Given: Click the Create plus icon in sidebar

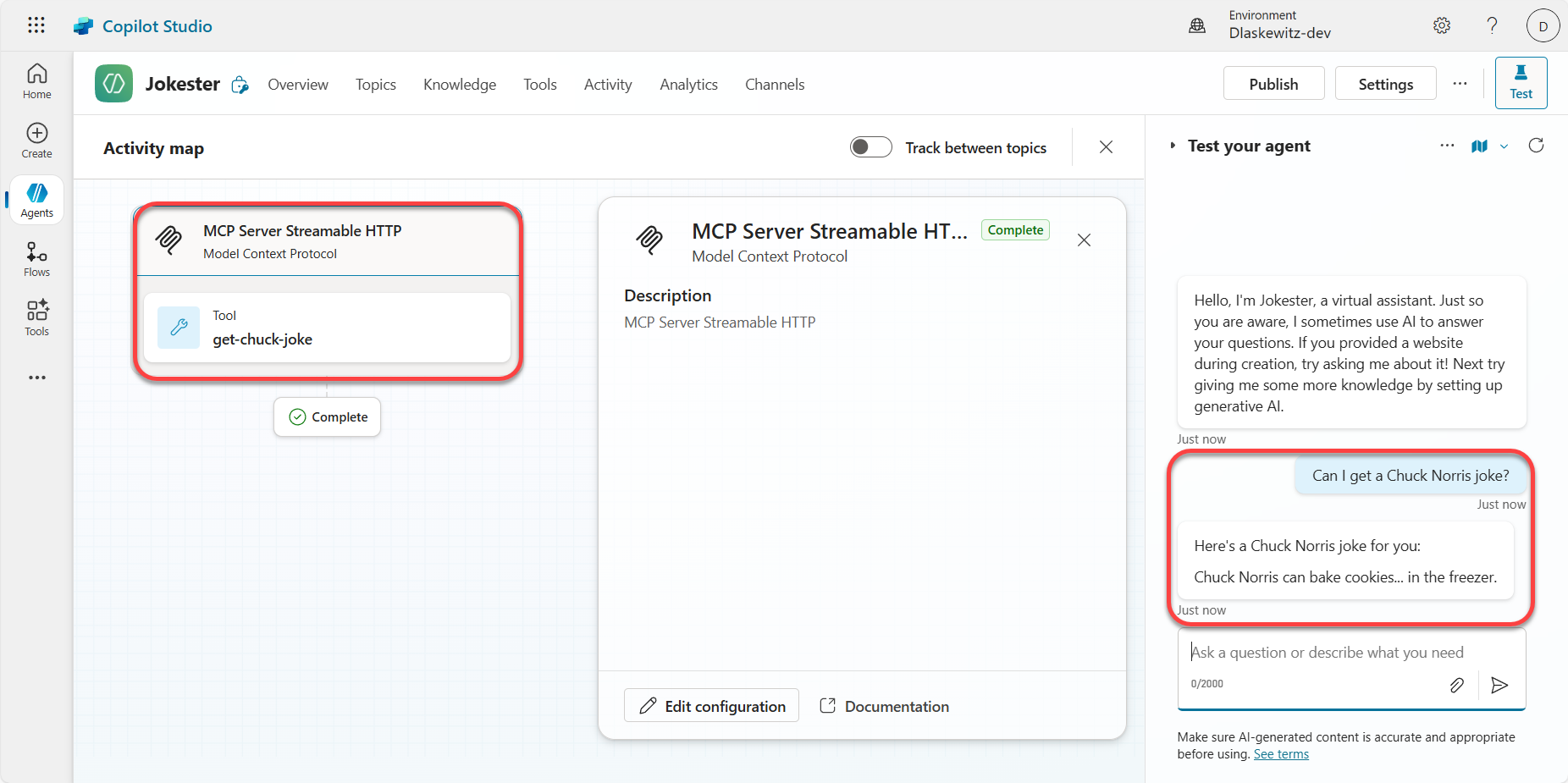Looking at the screenshot, I should click(x=36, y=141).
